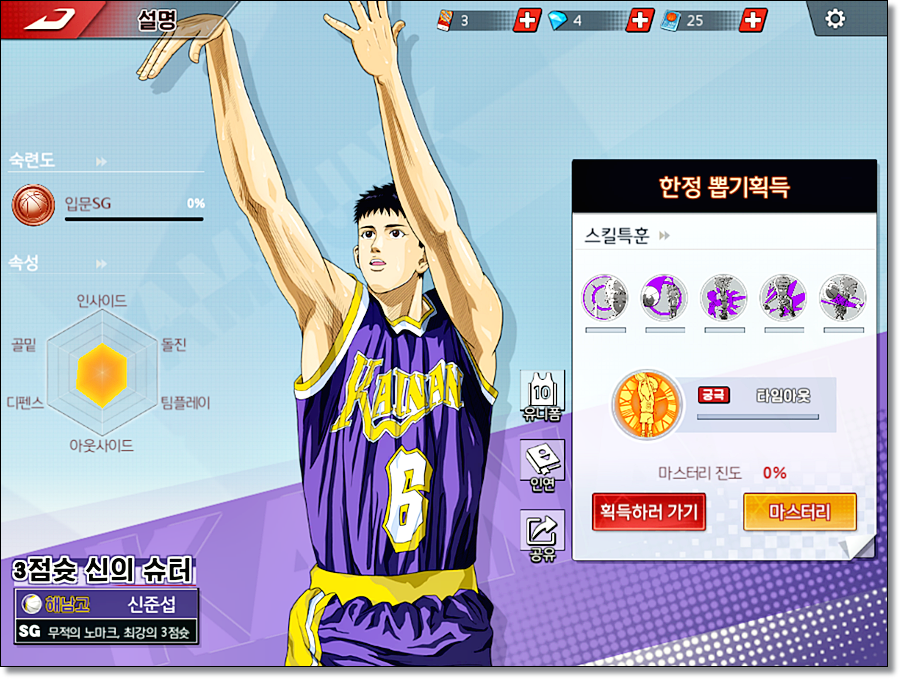Expand the 속성 attributes section arrow
The height and width of the screenshot is (679, 900).
coord(101,263)
